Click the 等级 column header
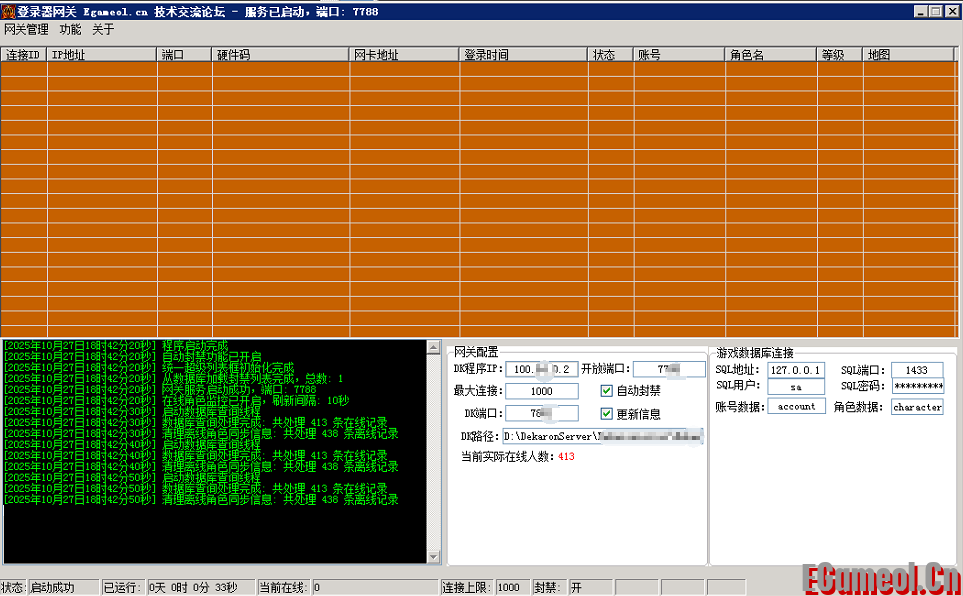The width and height of the screenshot is (963, 596). 838,54
